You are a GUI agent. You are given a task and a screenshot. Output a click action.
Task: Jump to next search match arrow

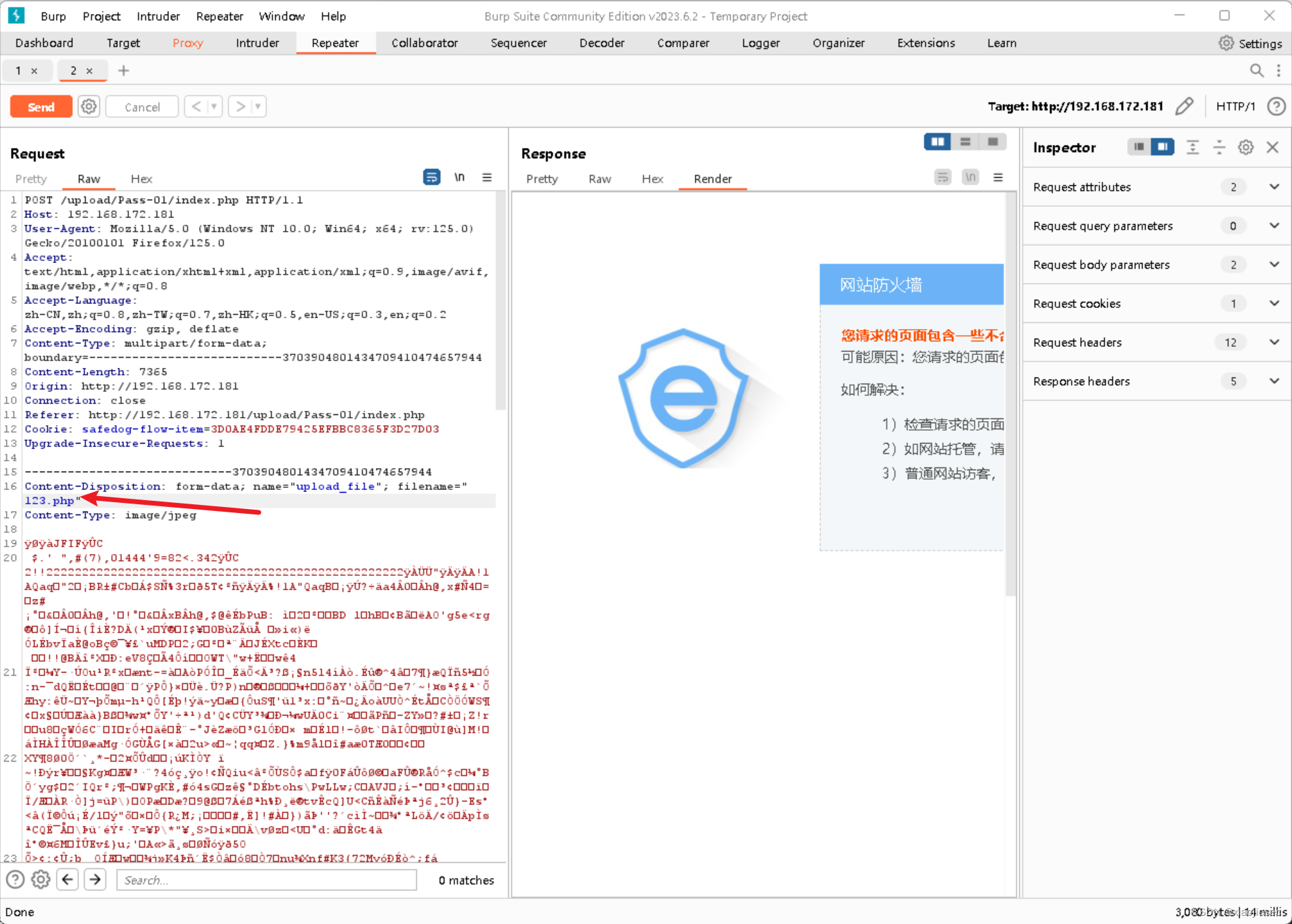tap(95, 880)
